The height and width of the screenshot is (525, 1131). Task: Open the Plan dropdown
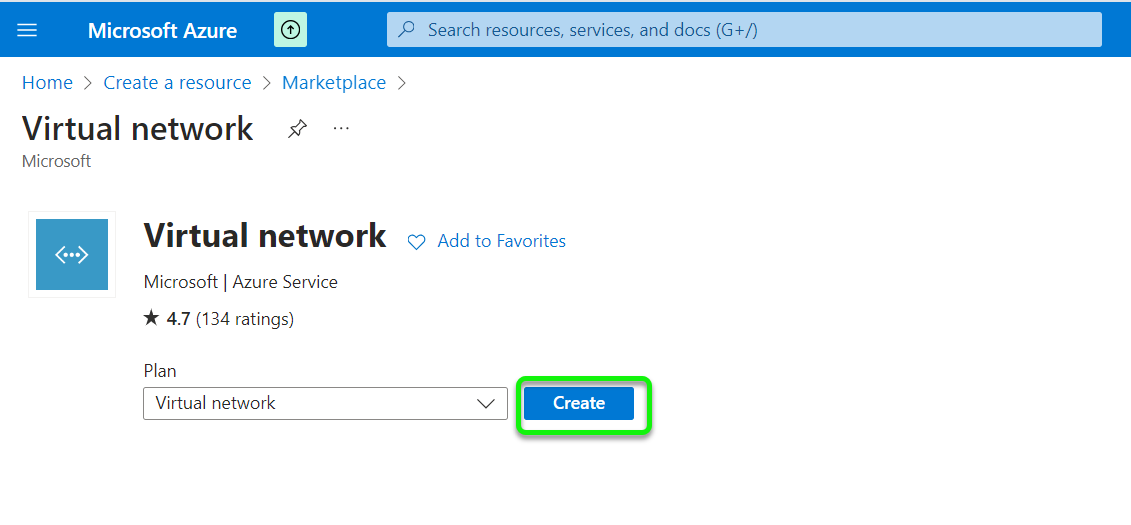pyautogui.click(x=325, y=403)
